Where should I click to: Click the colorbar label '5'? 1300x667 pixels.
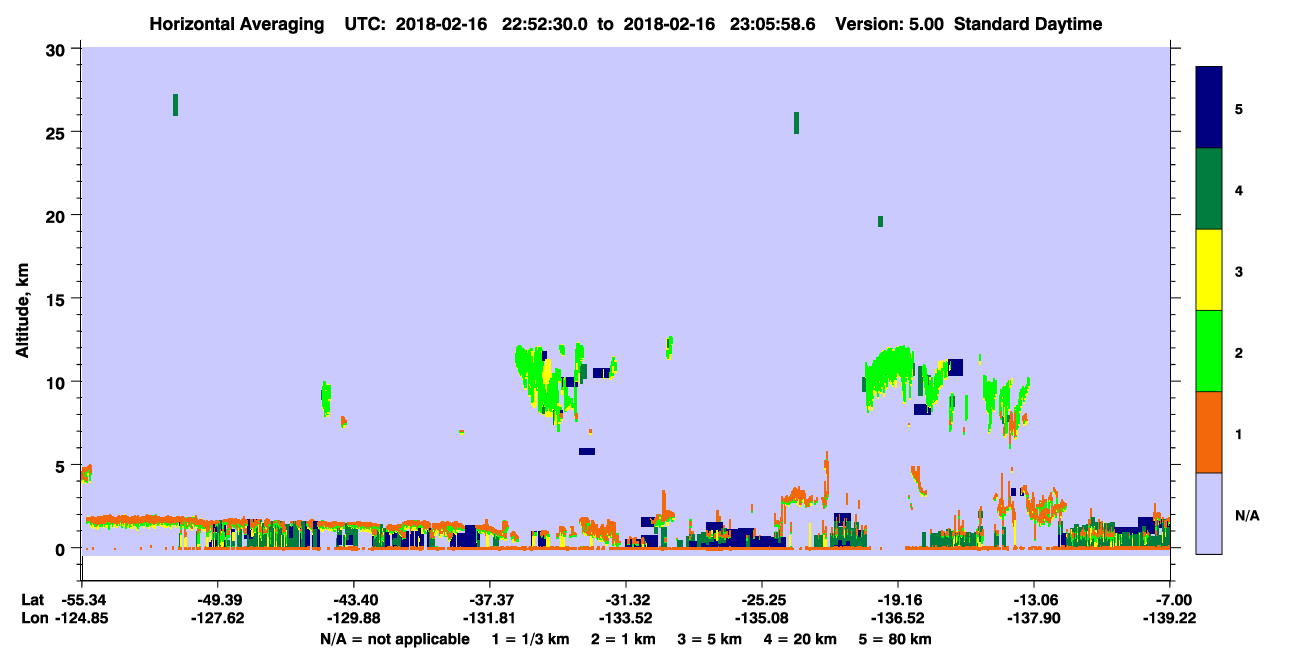point(1239,108)
